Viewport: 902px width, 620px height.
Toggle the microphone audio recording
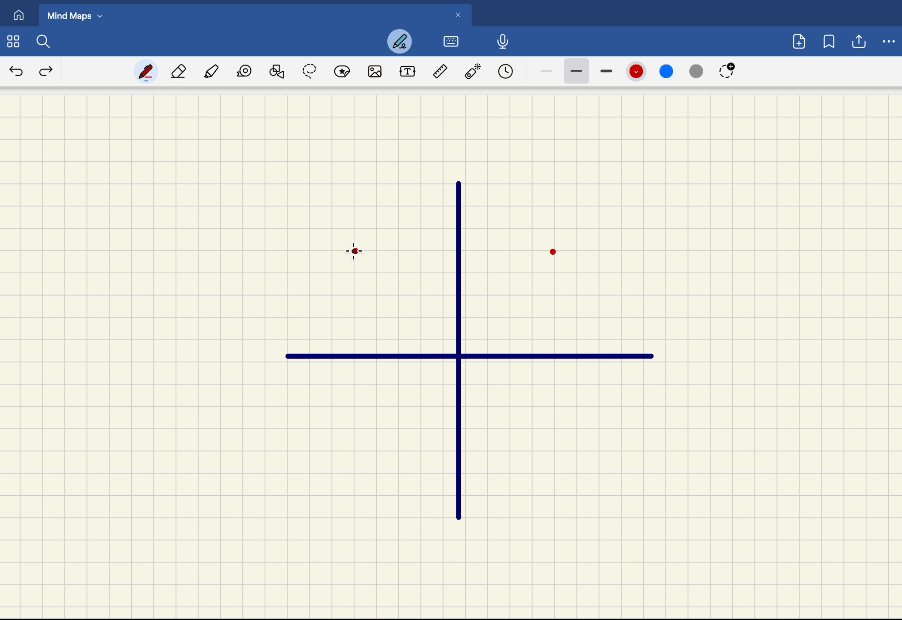(503, 42)
